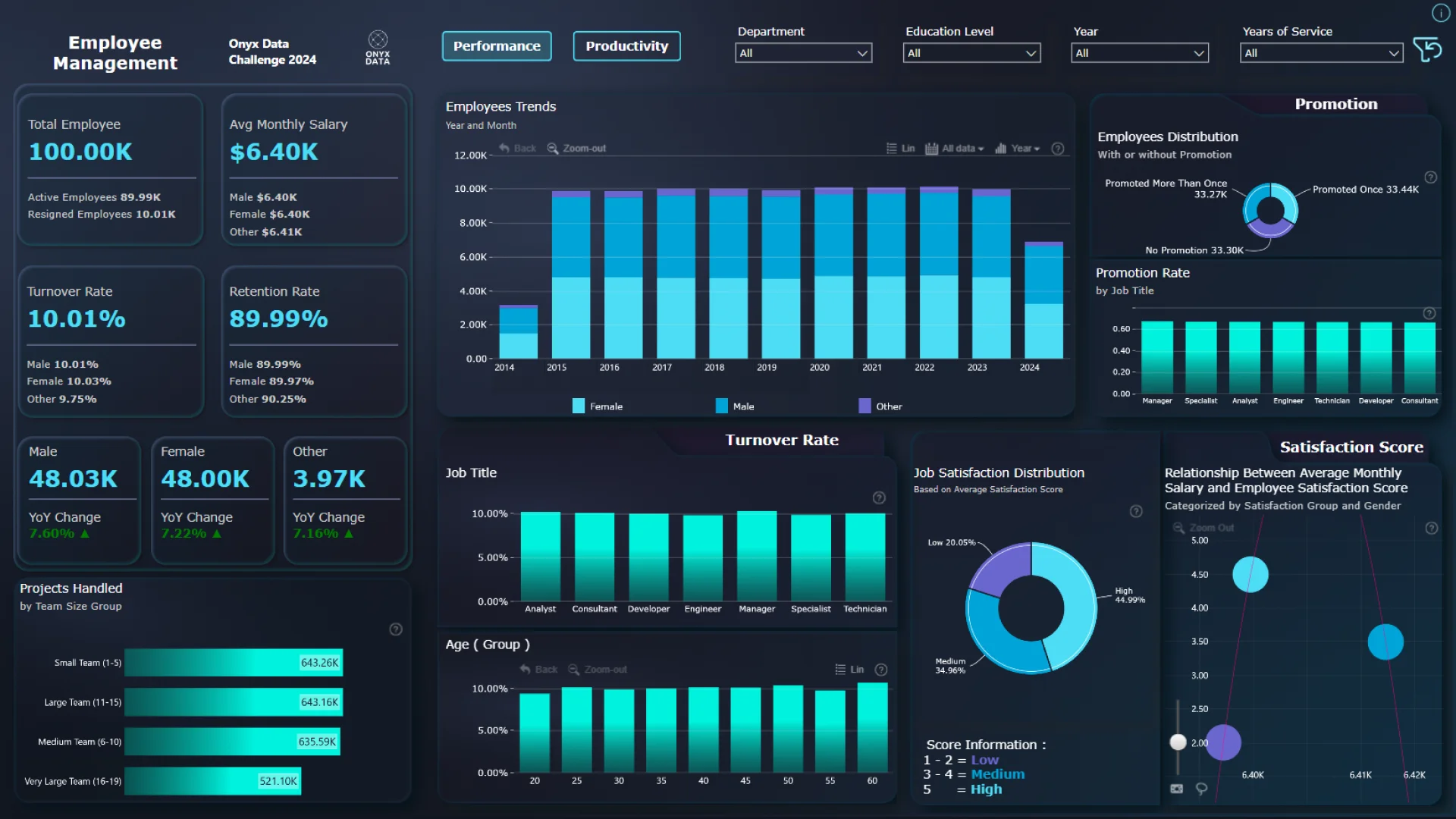The height and width of the screenshot is (819, 1456).
Task: Click the Turnover Rate 10.01% value
Action: (x=77, y=318)
